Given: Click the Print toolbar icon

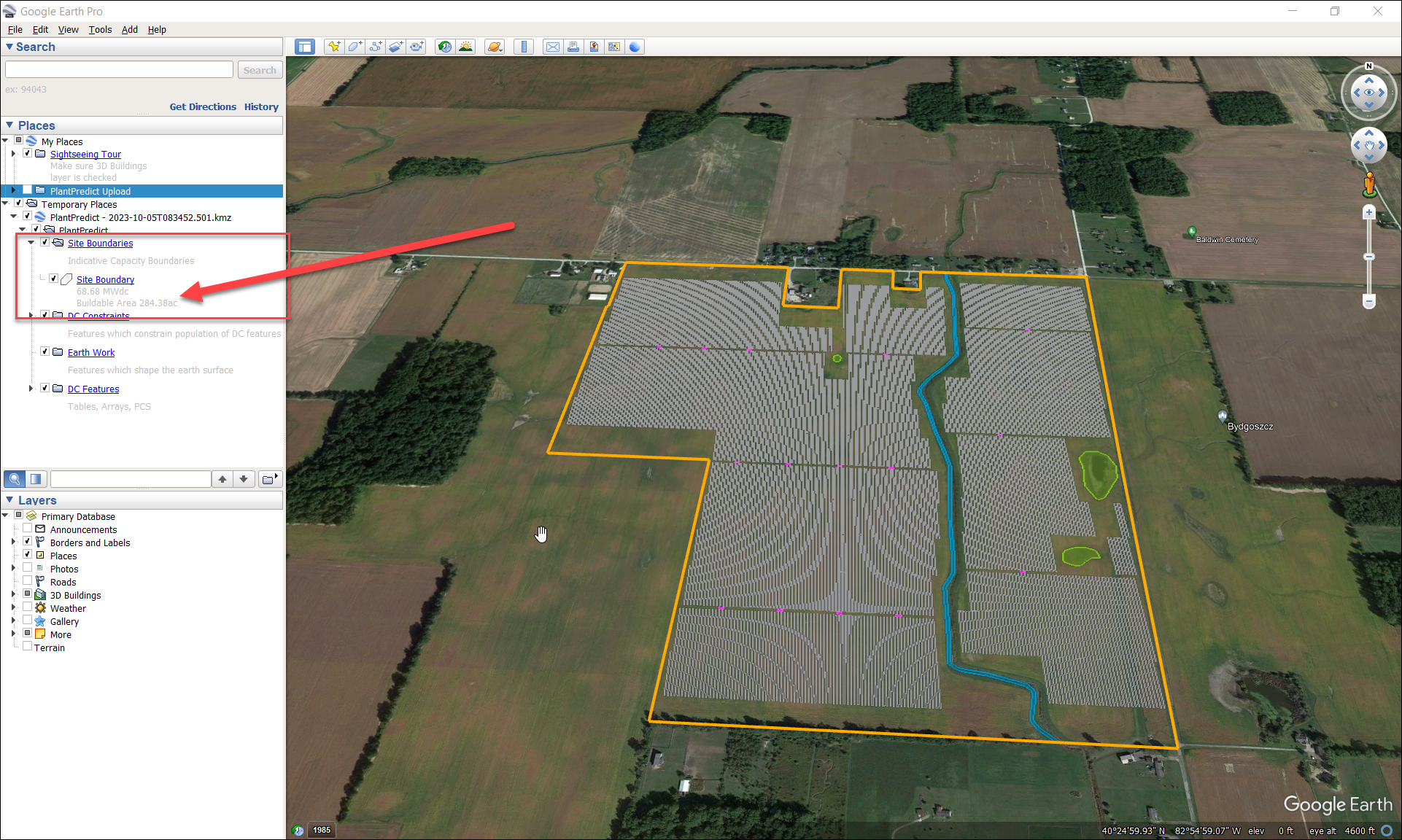Looking at the screenshot, I should 573,47.
